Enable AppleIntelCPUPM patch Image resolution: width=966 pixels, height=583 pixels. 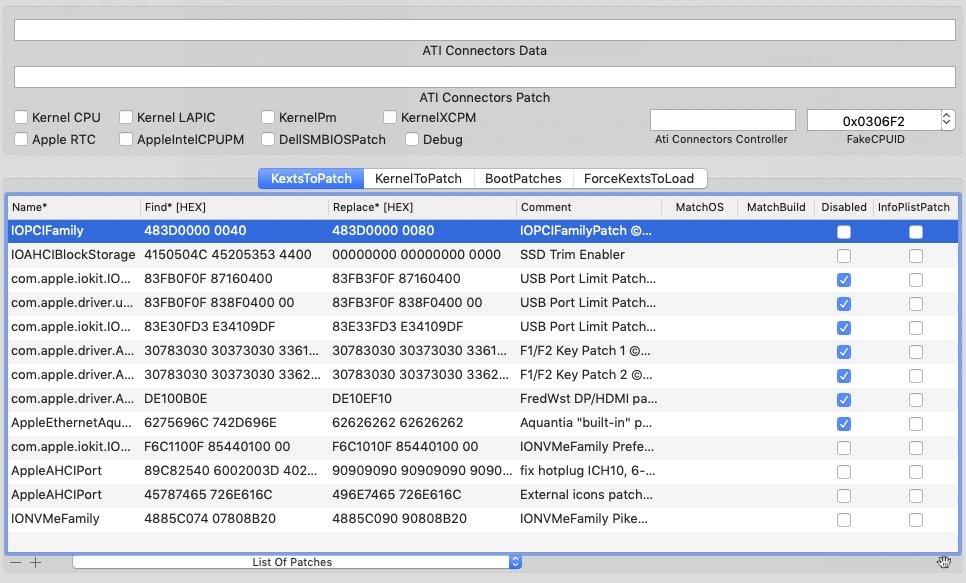[x=126, y=139]
